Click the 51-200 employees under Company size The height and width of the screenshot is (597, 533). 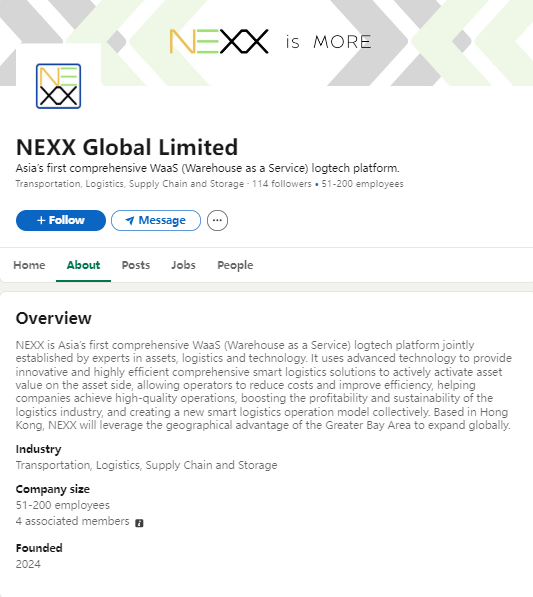coord(63,505)
